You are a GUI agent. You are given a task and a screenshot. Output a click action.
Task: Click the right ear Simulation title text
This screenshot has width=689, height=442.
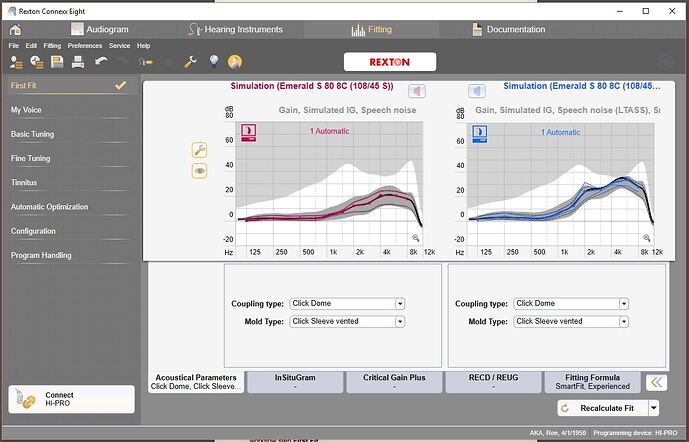(312, 86)
